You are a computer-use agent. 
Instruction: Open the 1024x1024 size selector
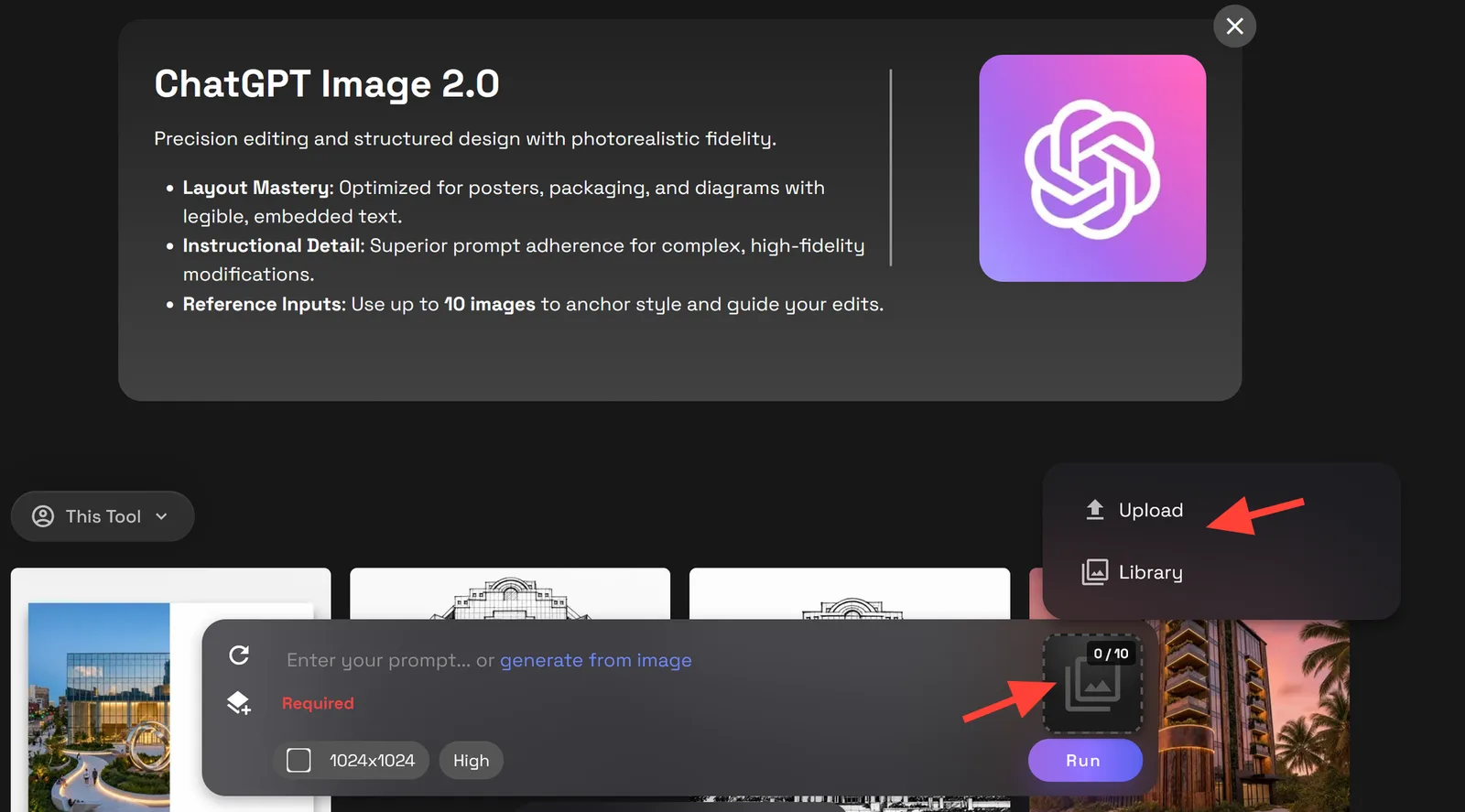click(352, 761)
